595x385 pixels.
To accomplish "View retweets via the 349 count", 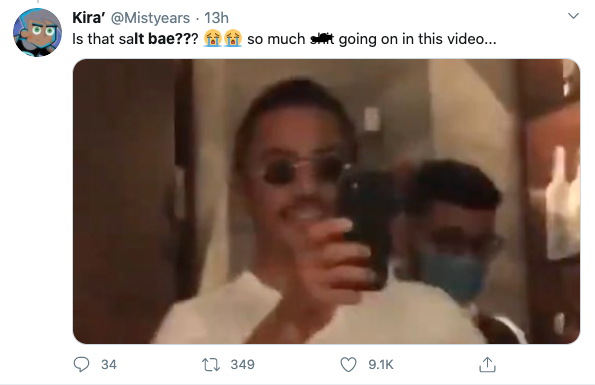I will pos(242,365).
